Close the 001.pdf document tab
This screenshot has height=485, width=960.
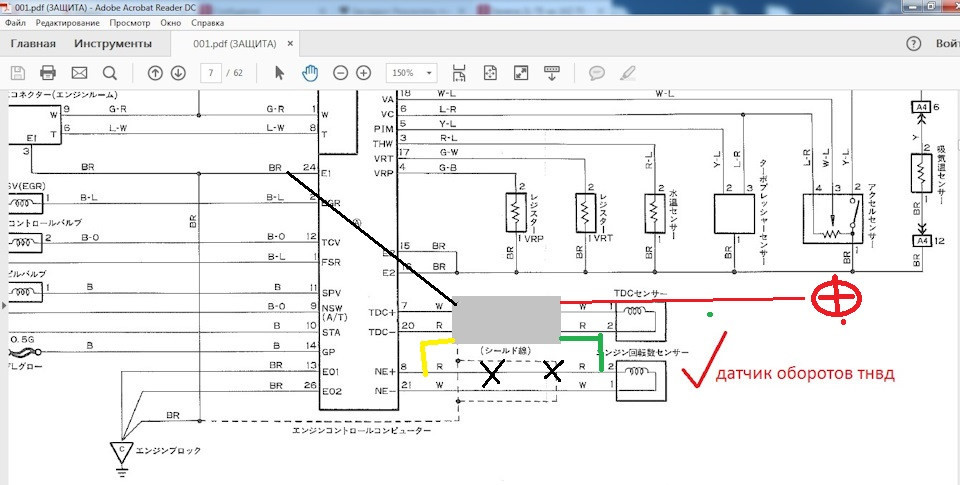pos(290,44)
